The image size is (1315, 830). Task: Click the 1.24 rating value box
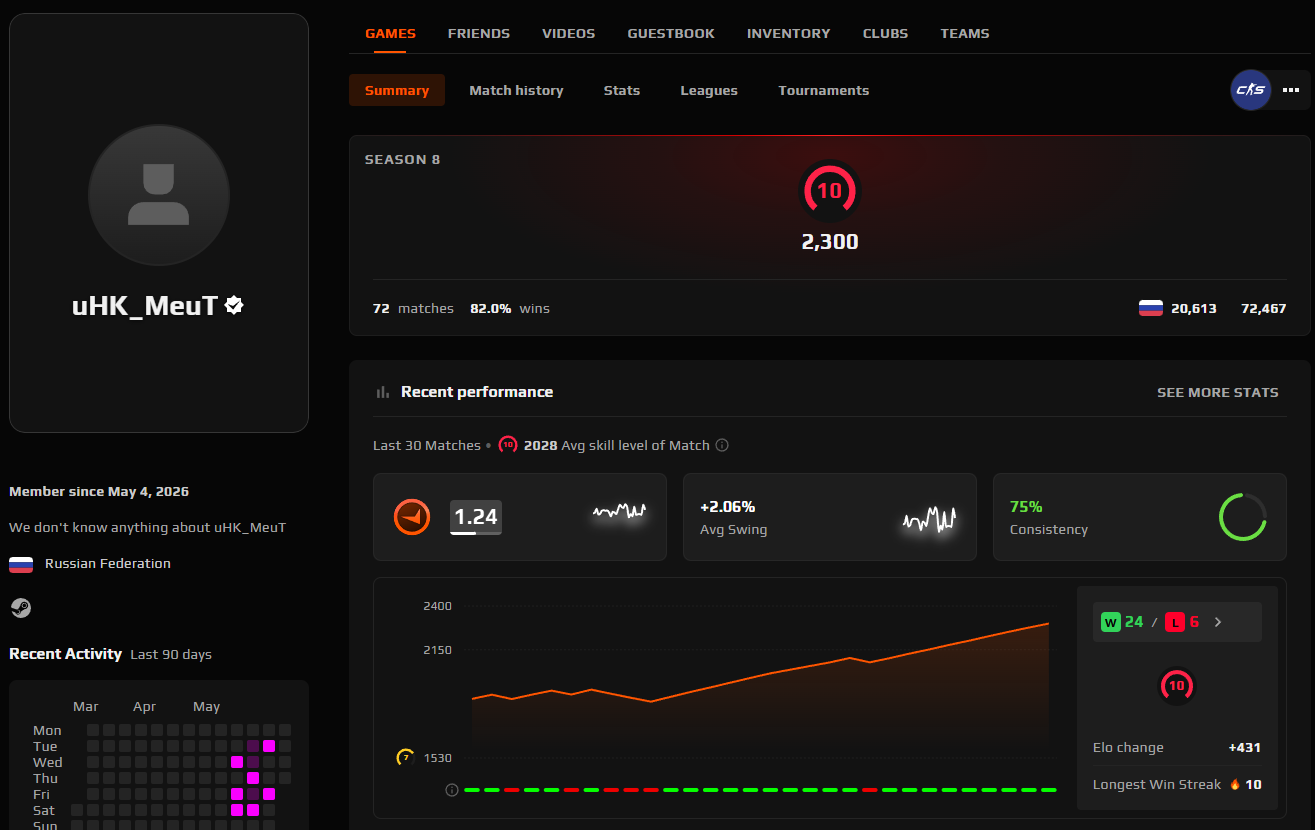pos(476,517)
